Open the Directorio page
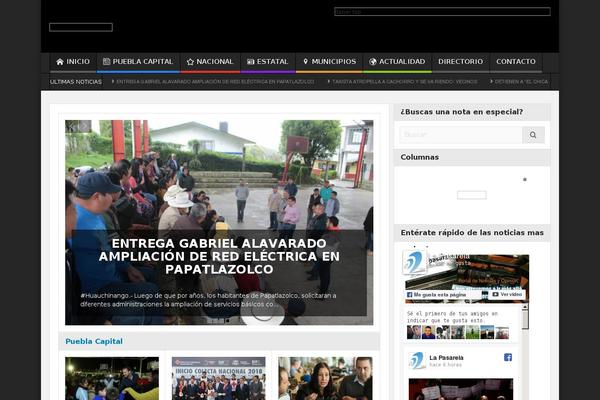600x400 pixels. point(461,62)
